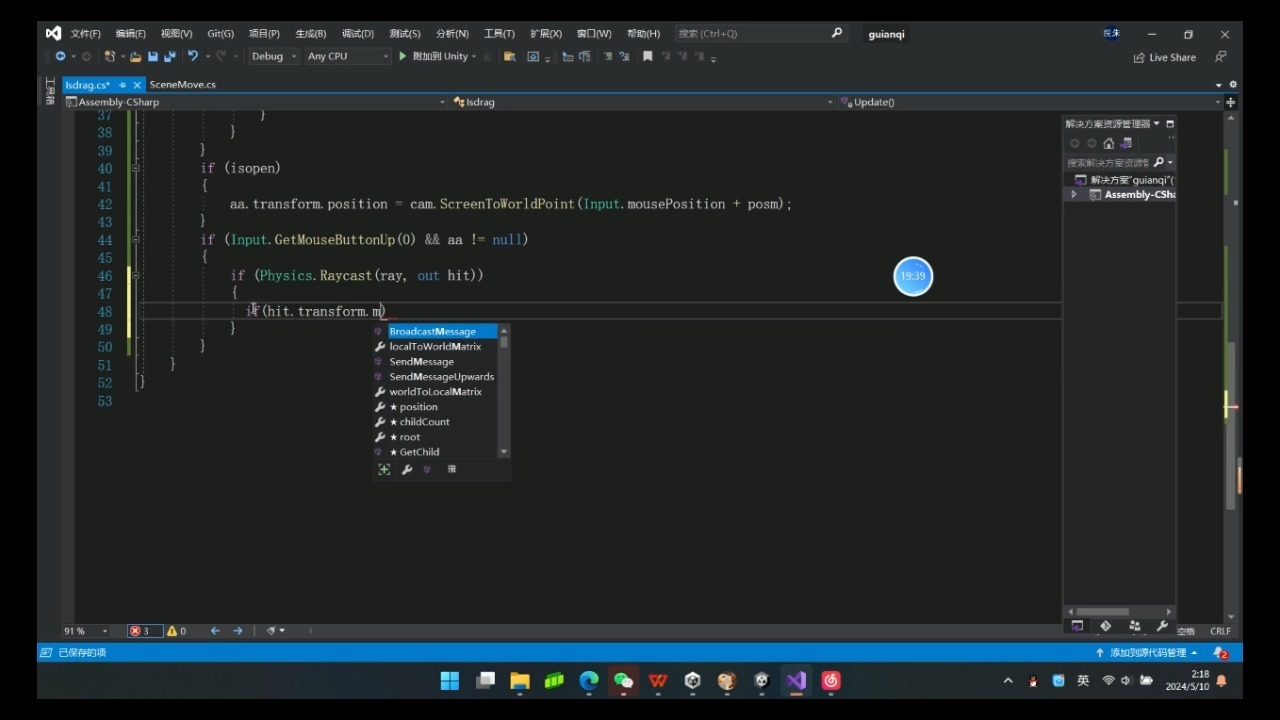Open the Solution Explorer search options dropdown

(1170, 162)
